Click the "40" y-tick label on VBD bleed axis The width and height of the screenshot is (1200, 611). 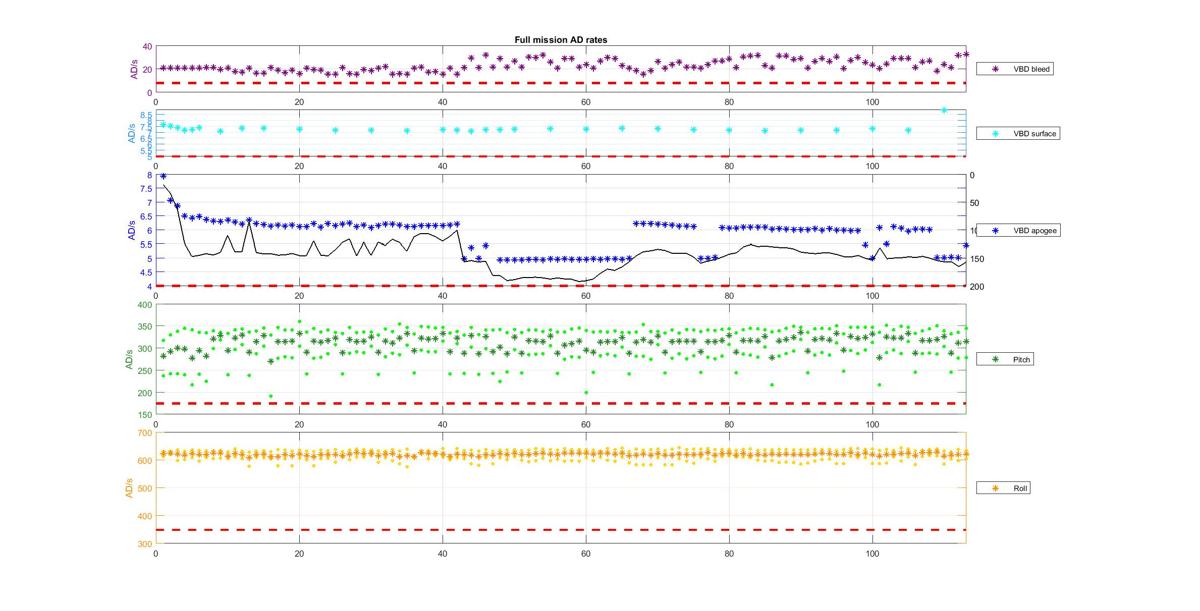coord(147,47)
